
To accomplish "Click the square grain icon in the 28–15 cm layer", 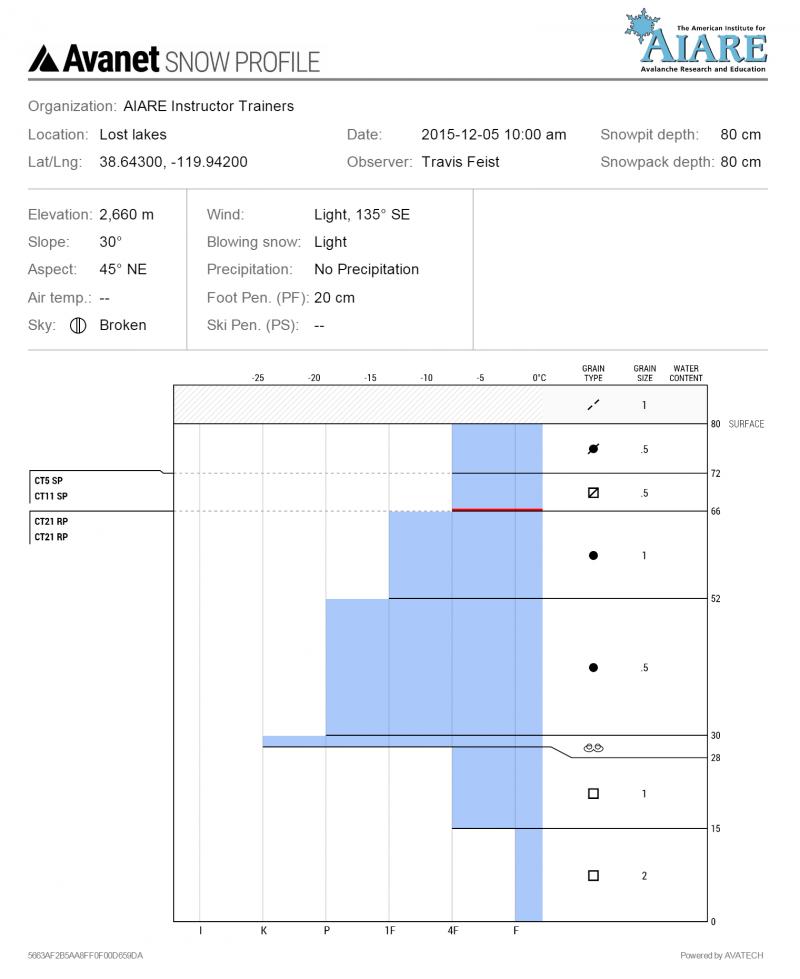I will click(x=593, y=794).
